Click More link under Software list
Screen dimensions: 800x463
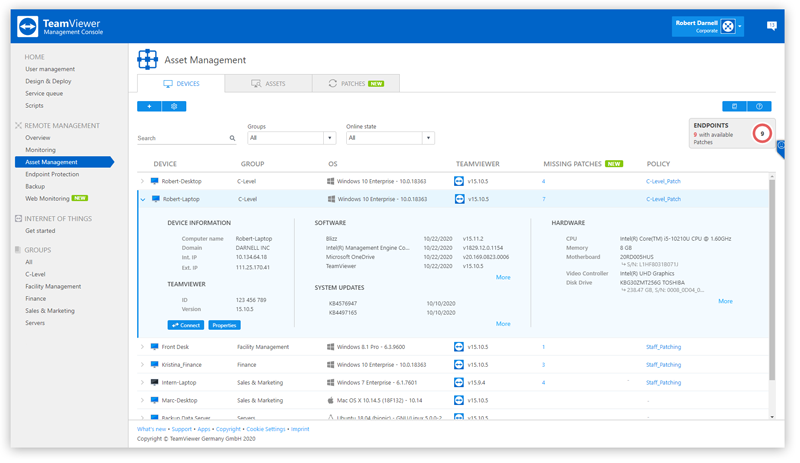(x=503, y=277)
